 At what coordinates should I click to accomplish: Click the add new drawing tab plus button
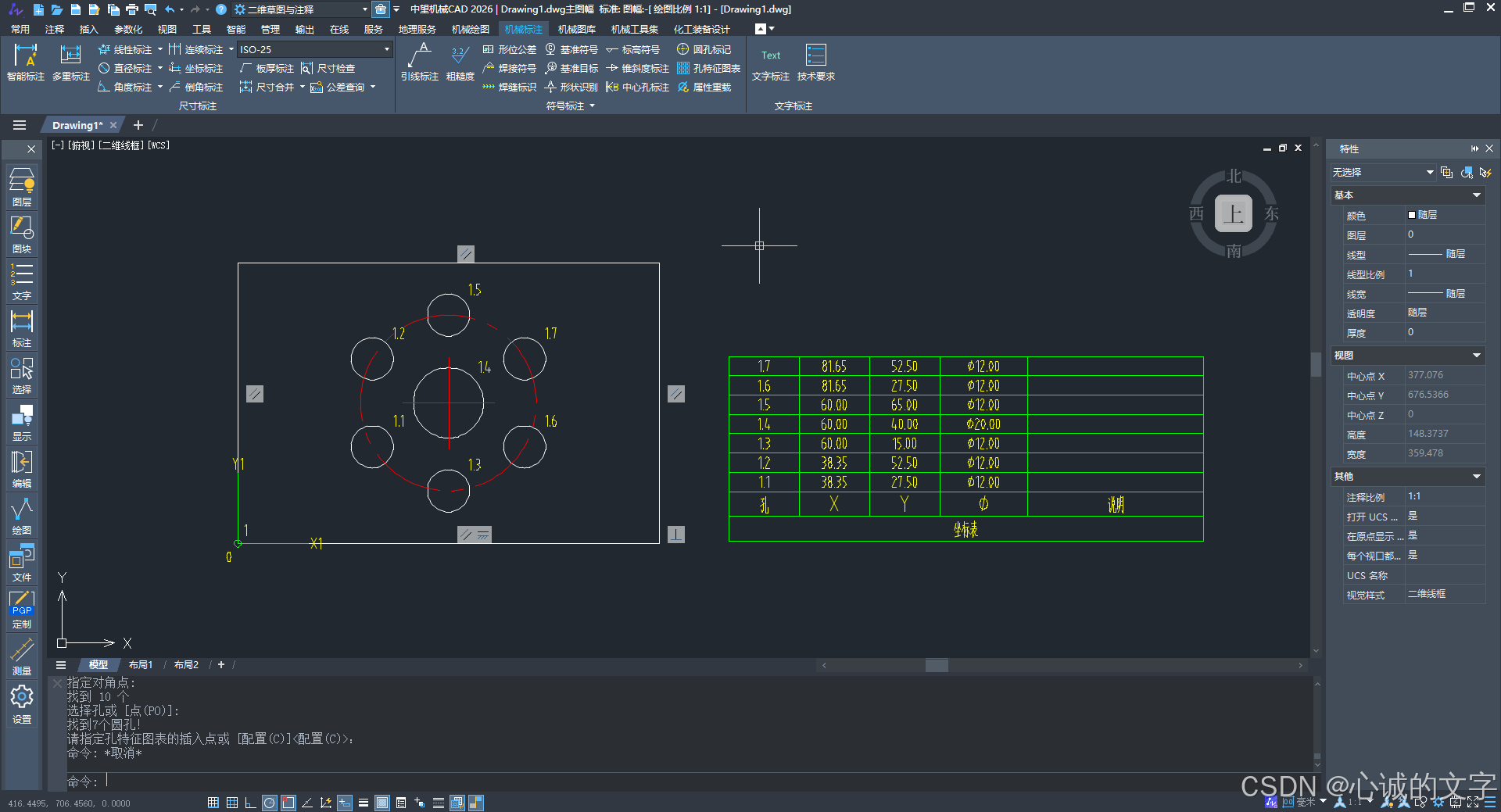[x=138, y=125]
